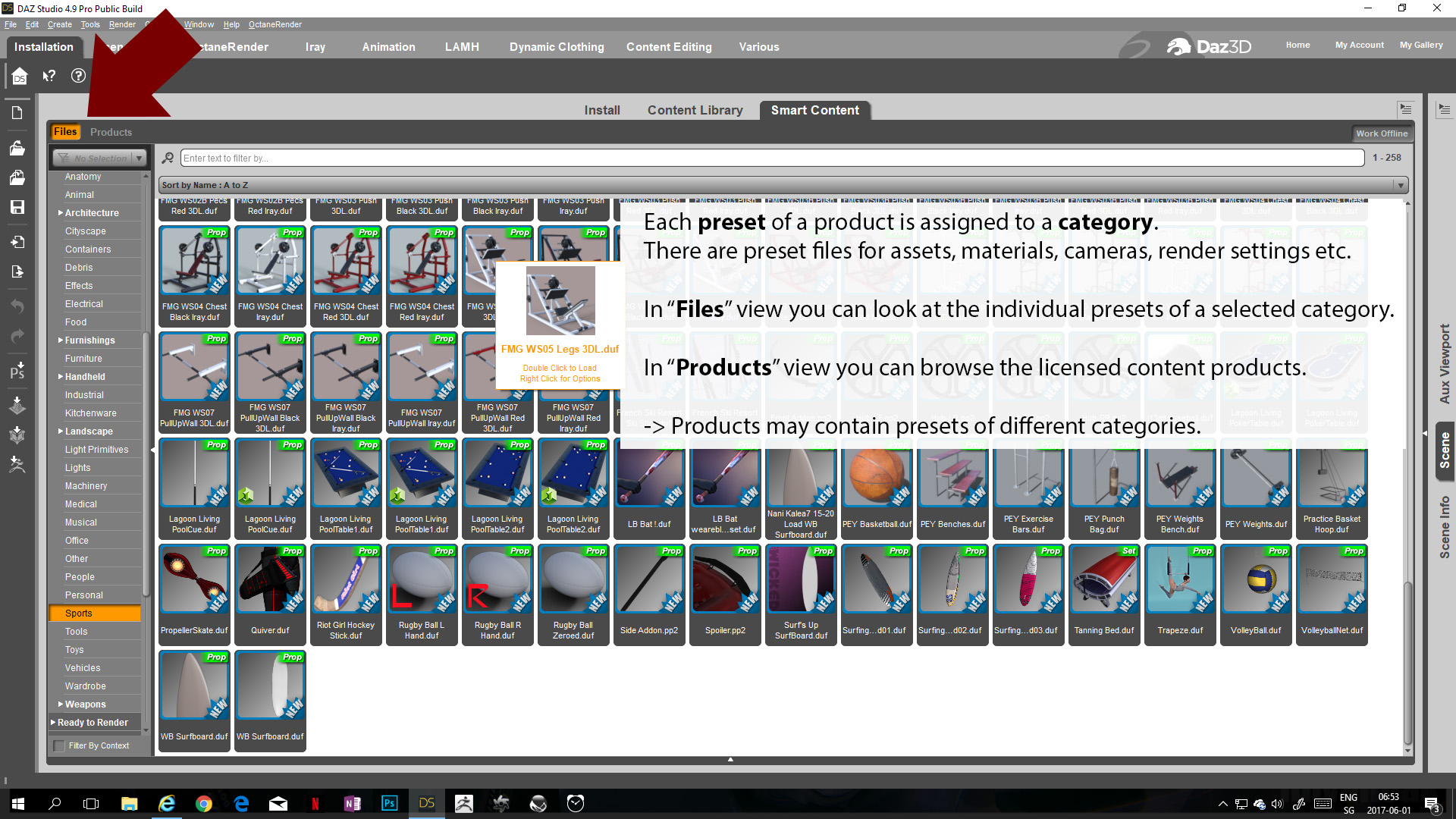This screenshot has height=819, width=1456.
Task: Expand the Ready to Render category
Action: 53,723
